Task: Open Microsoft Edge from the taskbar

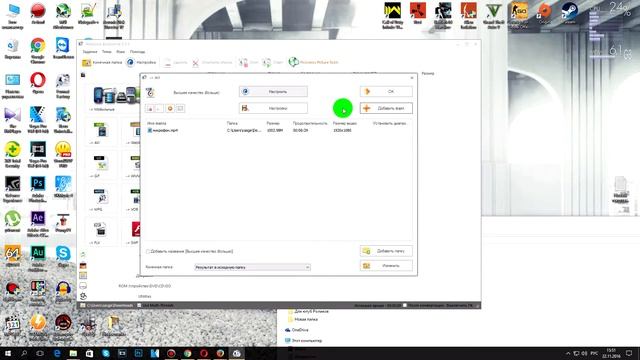Action: [x=57, y=353]
